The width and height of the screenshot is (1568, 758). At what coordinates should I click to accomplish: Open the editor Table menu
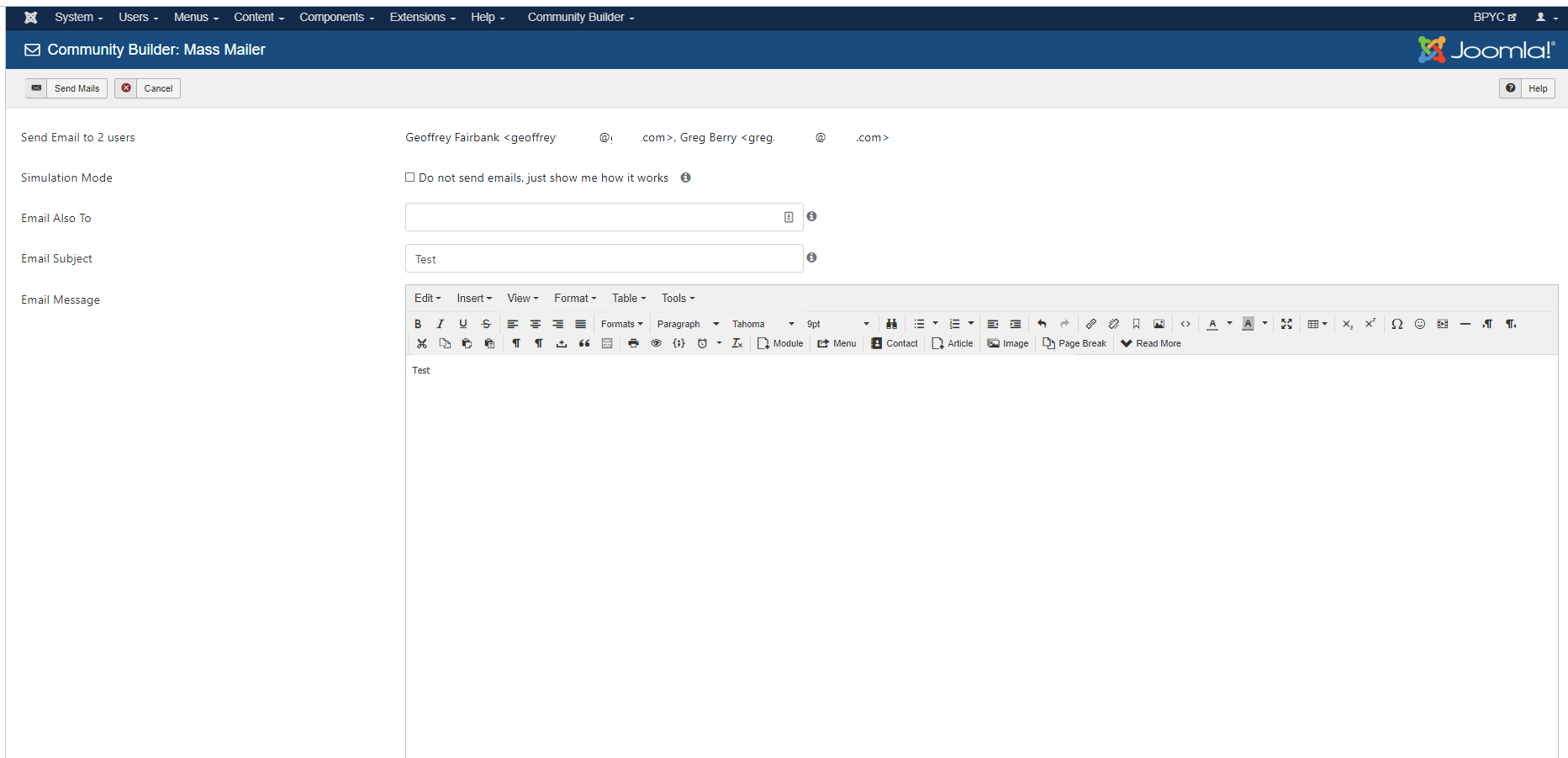point(629,299)
